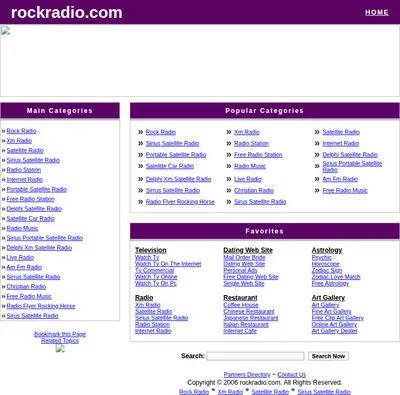
Task: Click the HOME link in header
Action: coord(377,12)
